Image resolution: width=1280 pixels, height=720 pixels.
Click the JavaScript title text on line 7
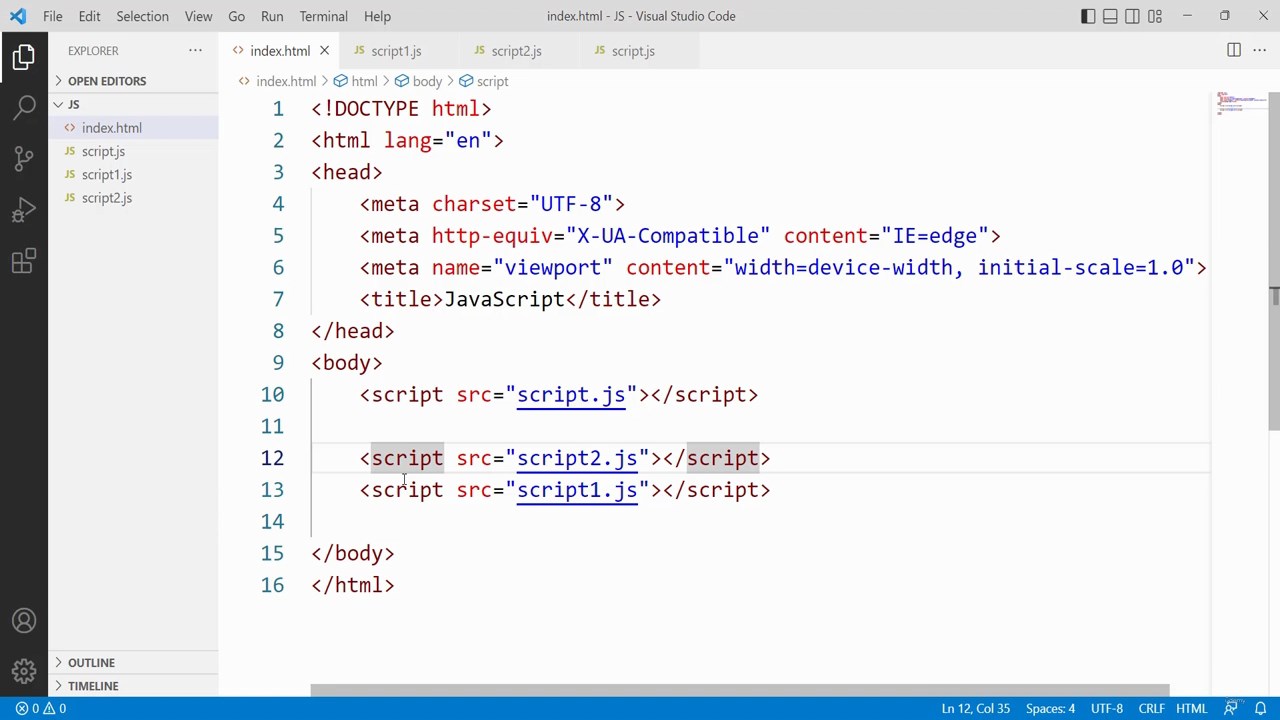[x=504, y=299]
